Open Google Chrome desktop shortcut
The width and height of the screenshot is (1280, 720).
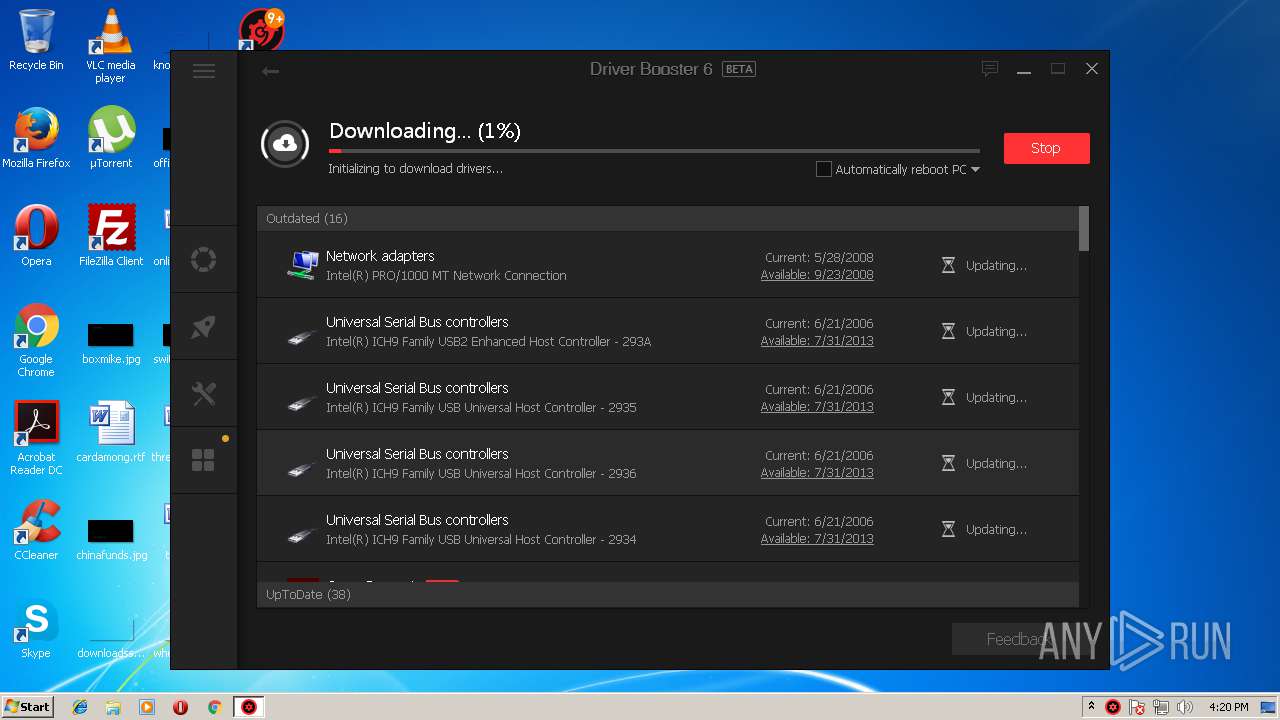point(36,340)
